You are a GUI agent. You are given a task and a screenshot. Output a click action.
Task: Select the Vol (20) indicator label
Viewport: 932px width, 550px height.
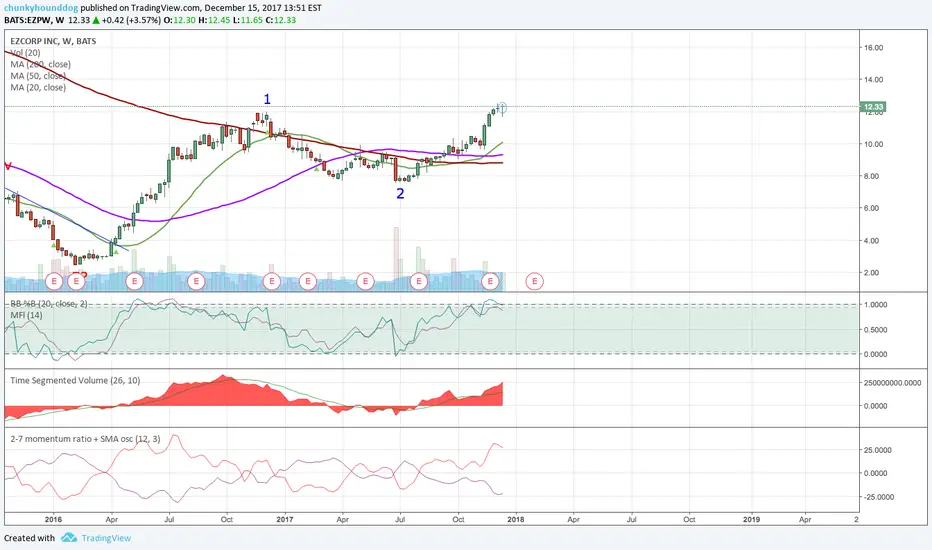(x=25, y=53)
